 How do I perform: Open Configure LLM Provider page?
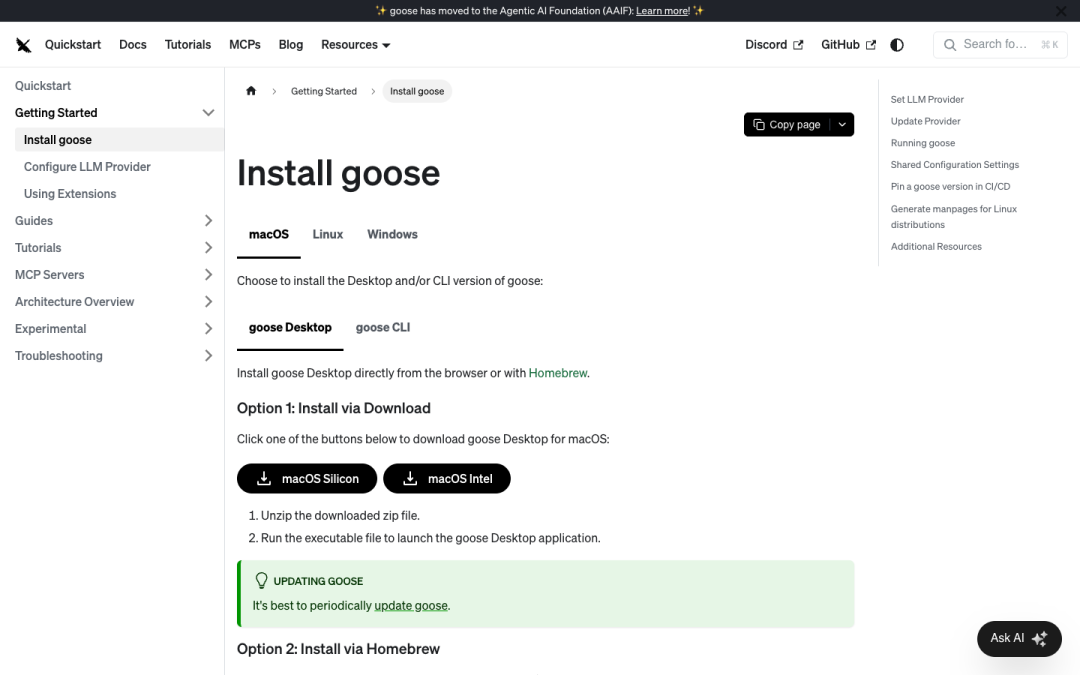click(87, 167)
